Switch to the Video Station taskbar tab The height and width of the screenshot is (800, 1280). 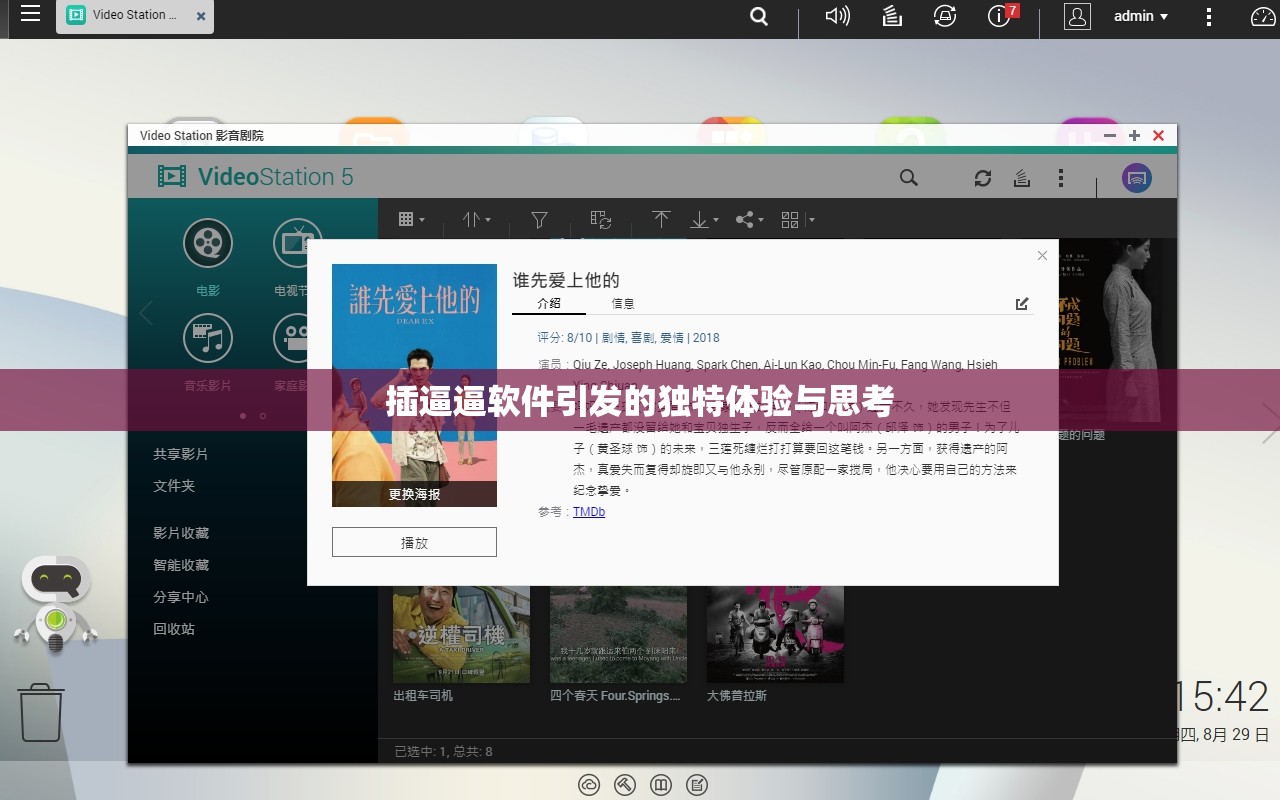pos(134,16)
